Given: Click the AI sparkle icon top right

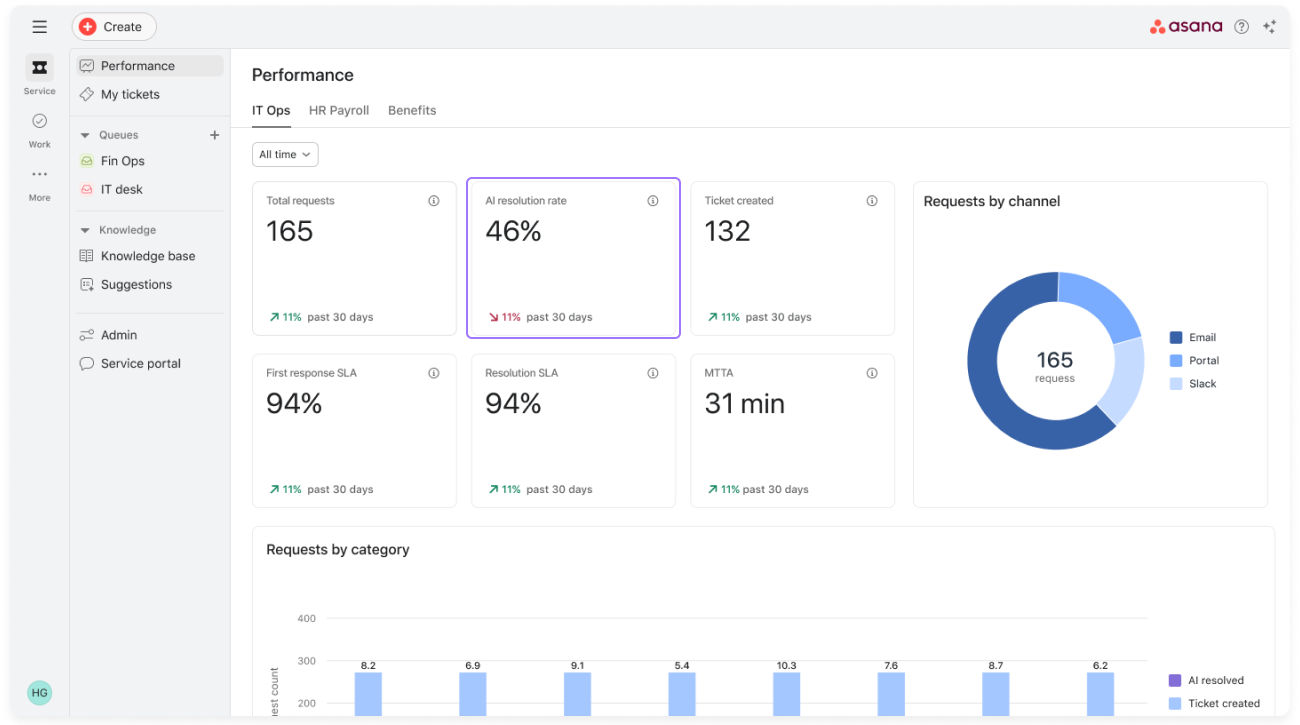Looking at the screenshot, I should (1269, 27).
